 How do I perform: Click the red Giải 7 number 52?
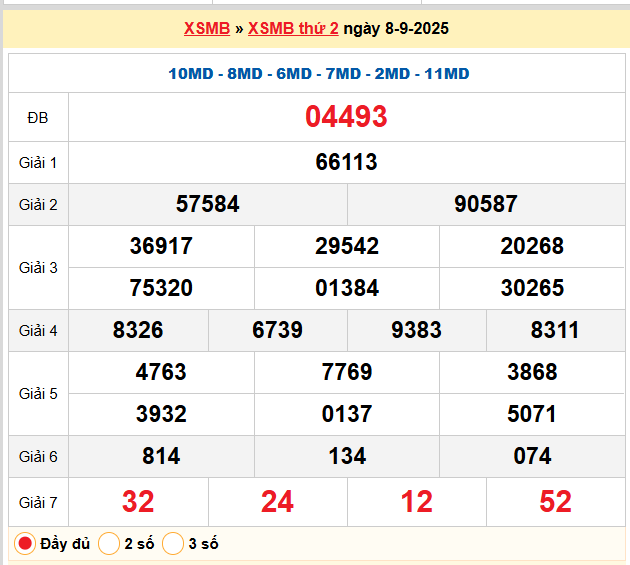pyautogui.click(x=555, y=500)
